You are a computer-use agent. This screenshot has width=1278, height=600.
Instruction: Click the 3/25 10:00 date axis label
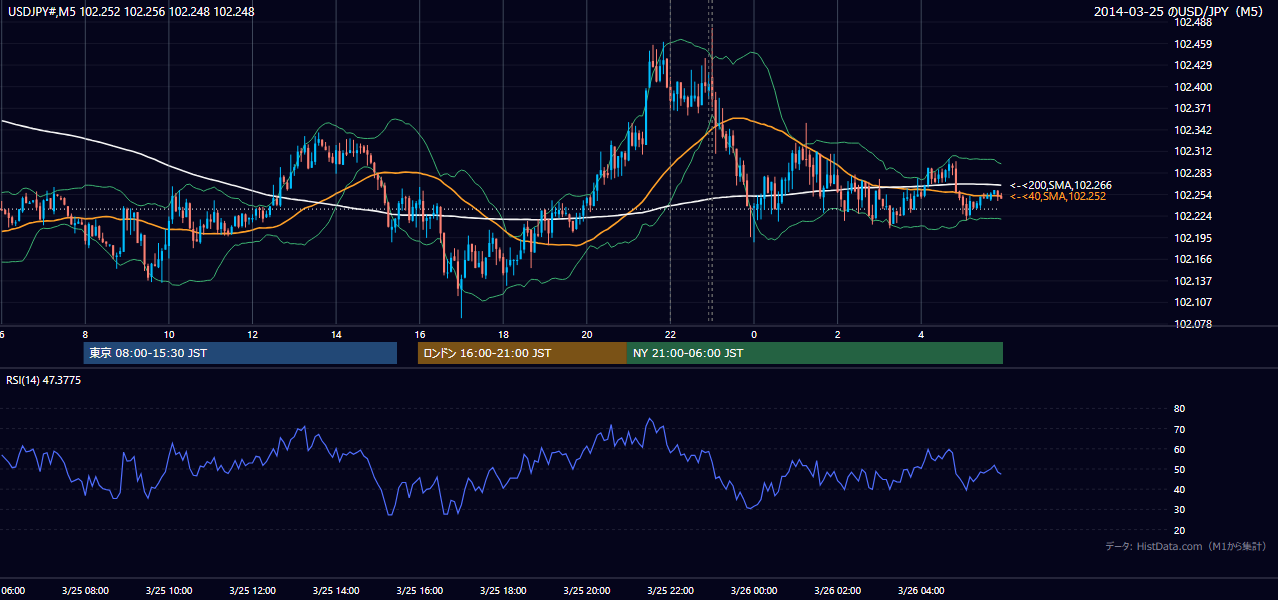coord(169,591)
